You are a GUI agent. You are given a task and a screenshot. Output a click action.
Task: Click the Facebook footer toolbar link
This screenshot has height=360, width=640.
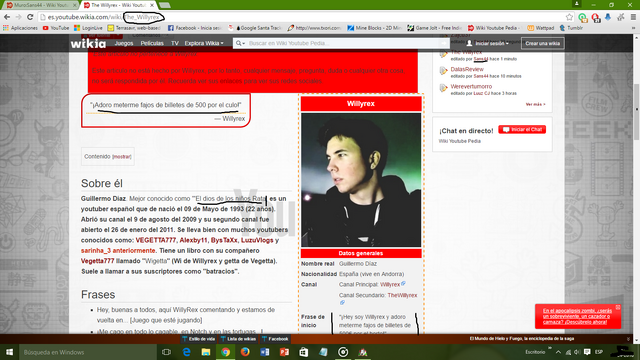click(276, 339)
